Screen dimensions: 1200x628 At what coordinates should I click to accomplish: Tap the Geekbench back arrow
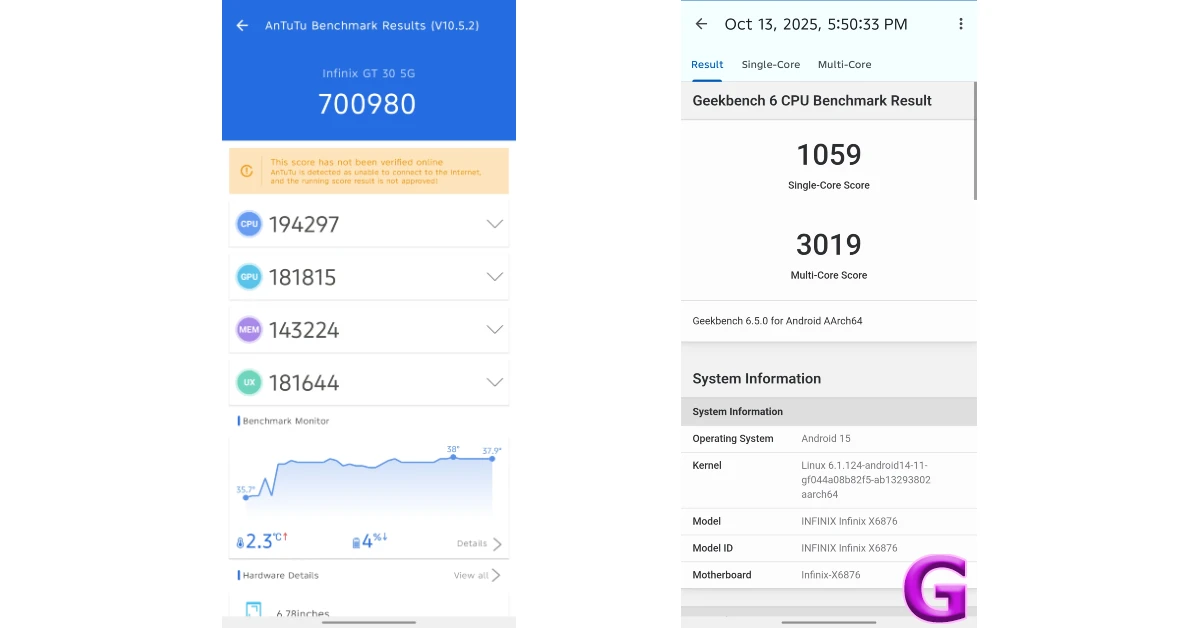[701, 24]
